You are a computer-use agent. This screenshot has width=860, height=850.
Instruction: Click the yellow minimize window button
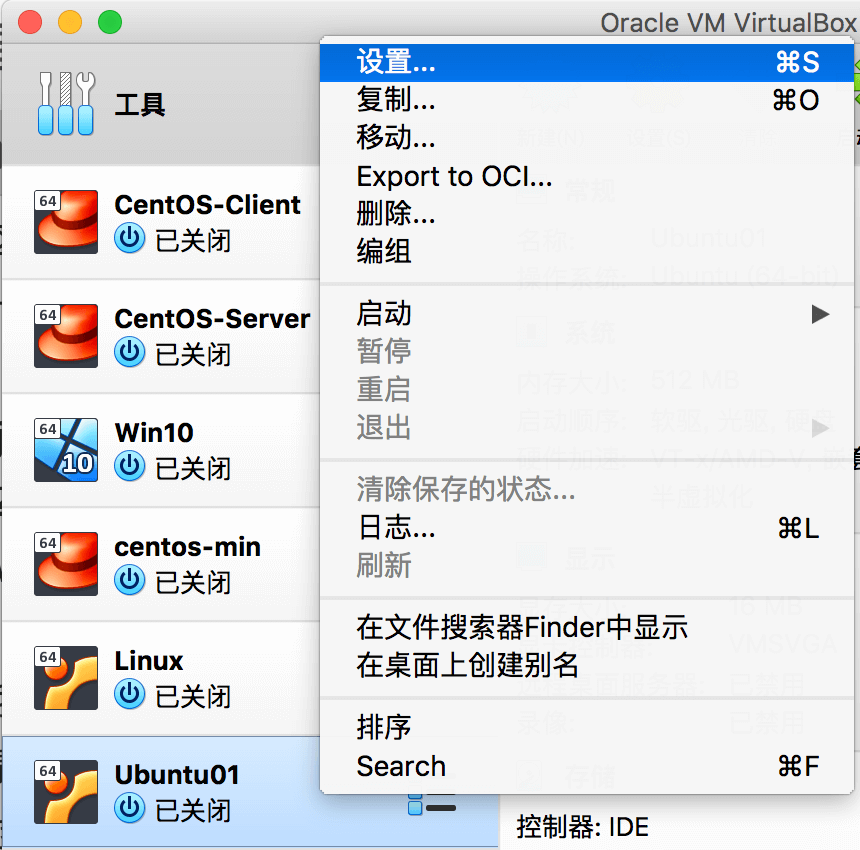click(x=70, y=22)
